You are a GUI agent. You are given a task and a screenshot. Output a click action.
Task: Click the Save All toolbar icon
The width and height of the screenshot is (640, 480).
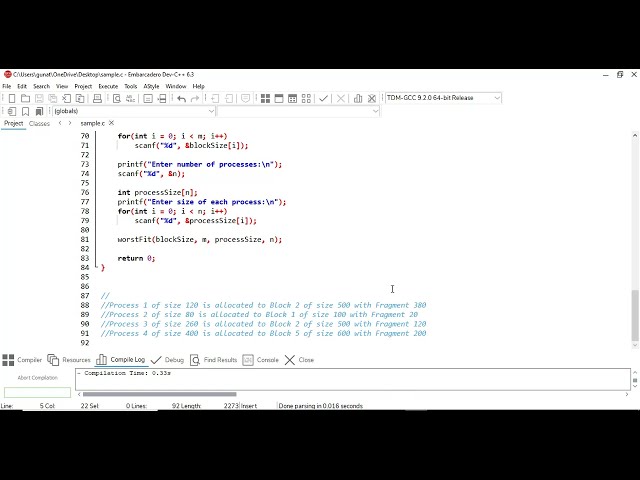click(x=53, y=98)
